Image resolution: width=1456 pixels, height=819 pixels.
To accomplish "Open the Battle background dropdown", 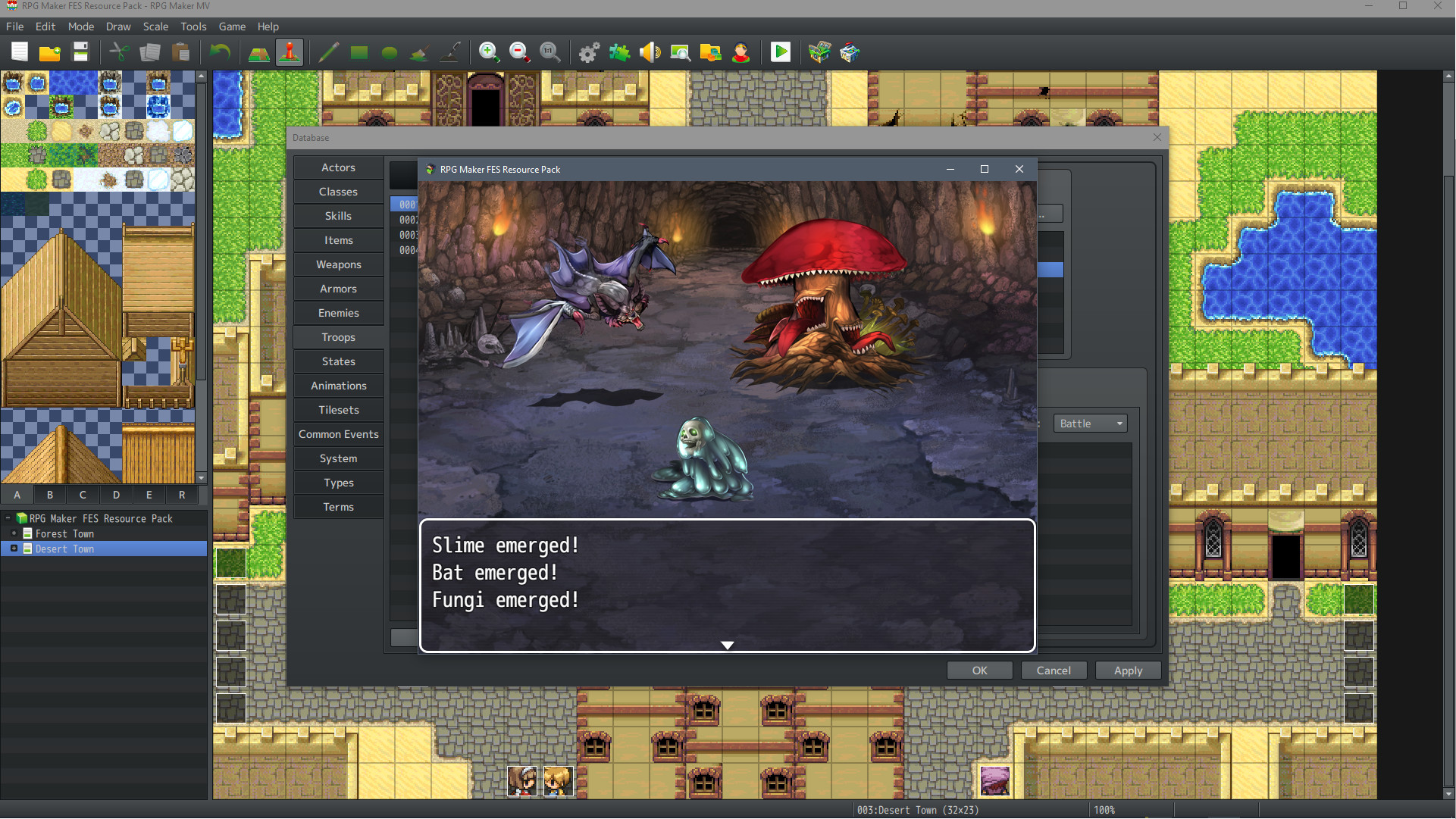I will 1120,423.
